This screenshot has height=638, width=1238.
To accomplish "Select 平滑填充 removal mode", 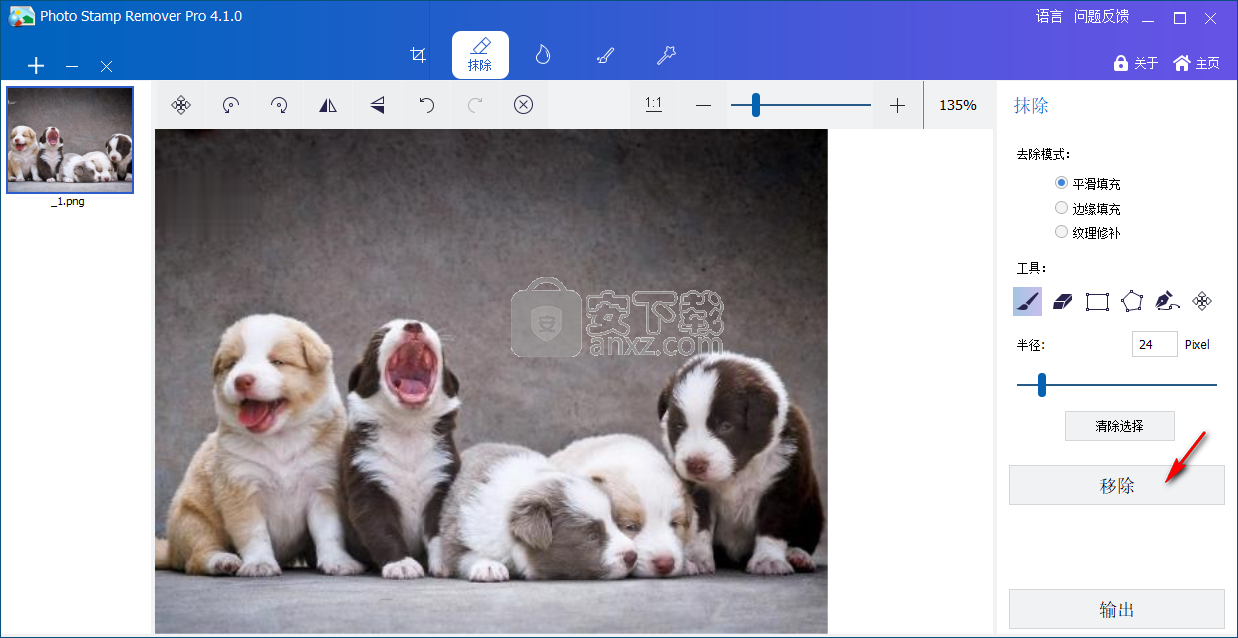I will 1062,183.
